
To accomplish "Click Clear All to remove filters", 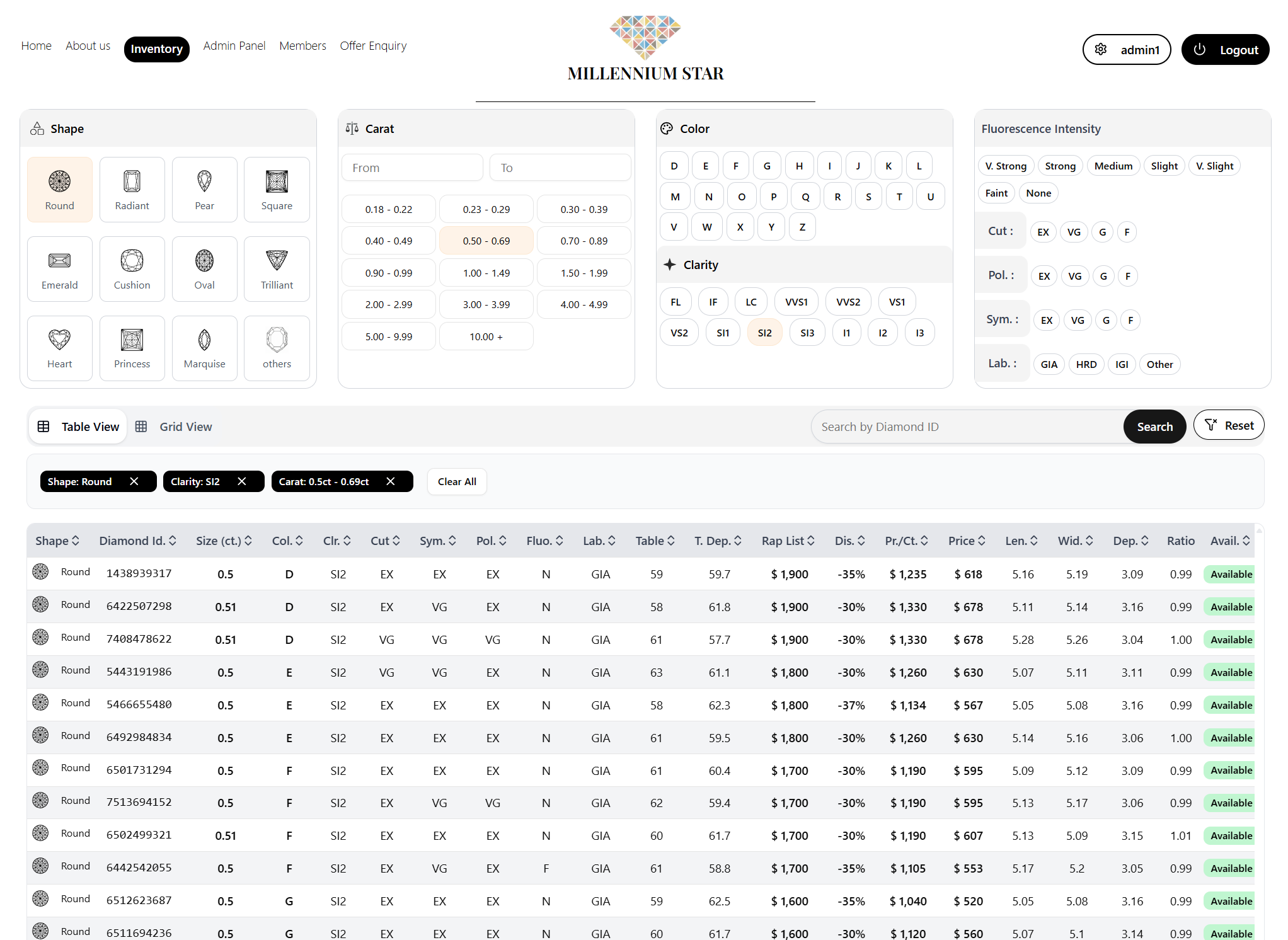I will 456,481.
